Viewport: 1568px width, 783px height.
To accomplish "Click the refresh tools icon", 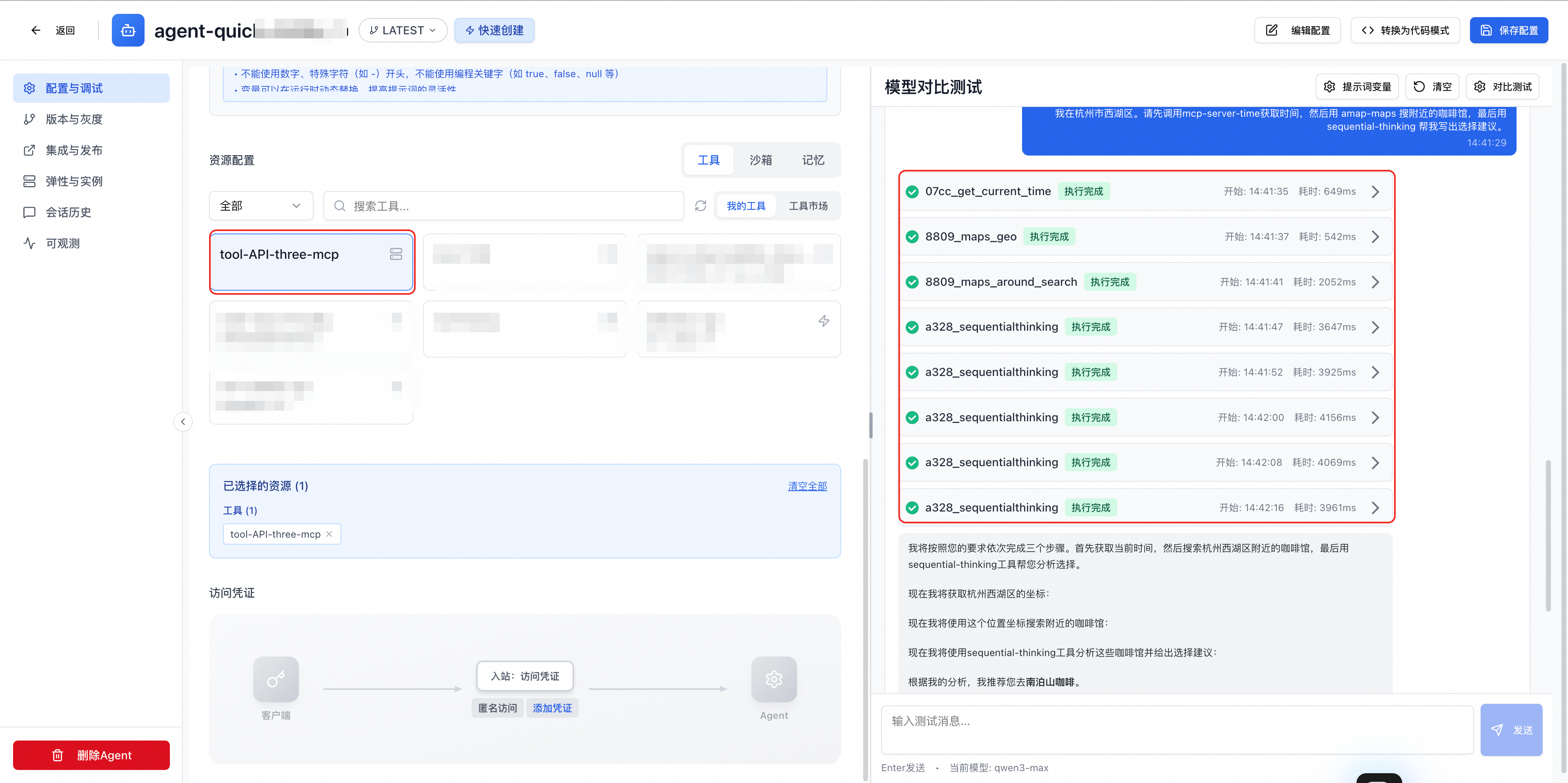I will pyautogui.click(x=701, y=206).
